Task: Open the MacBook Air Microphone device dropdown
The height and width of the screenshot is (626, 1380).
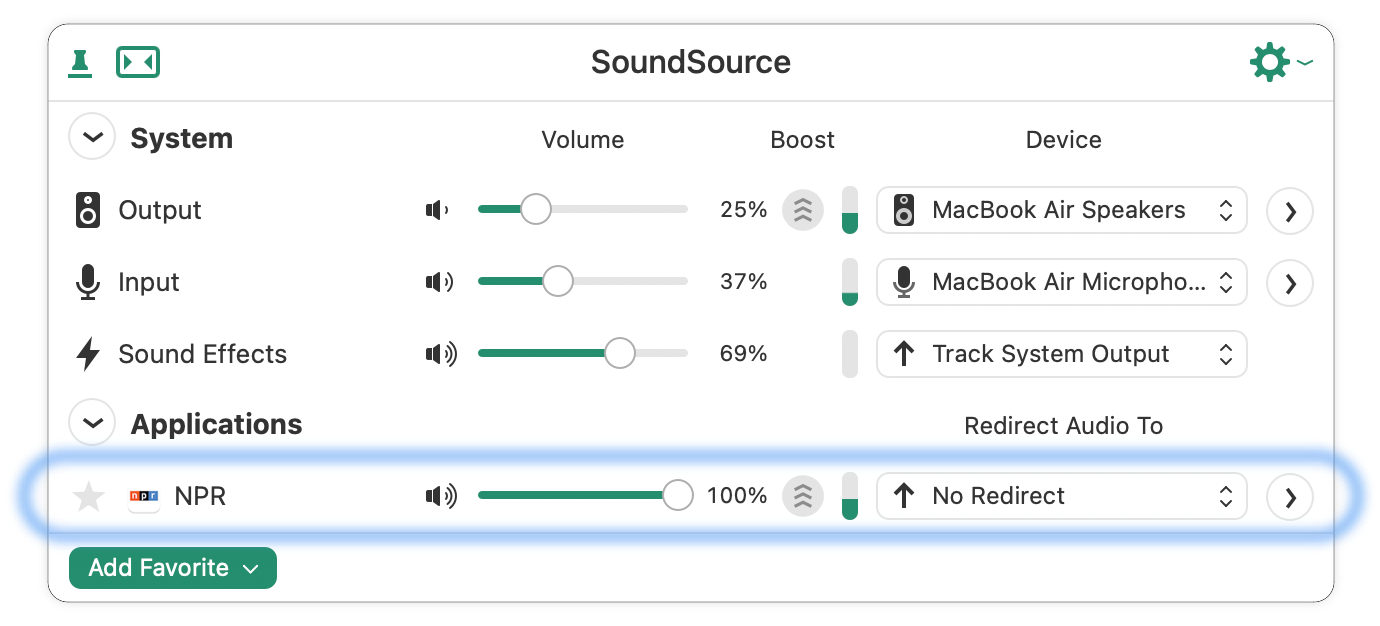Action: click(1062, 282)
